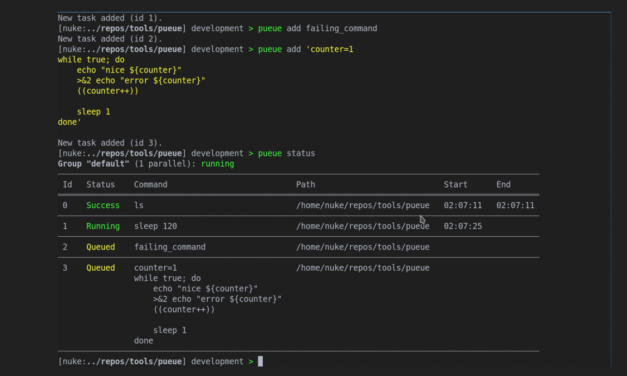The width and height of the screenshot is (627, 376).
Task: Click the 'New task added (id 2).' message
Action: coord(110,39)
